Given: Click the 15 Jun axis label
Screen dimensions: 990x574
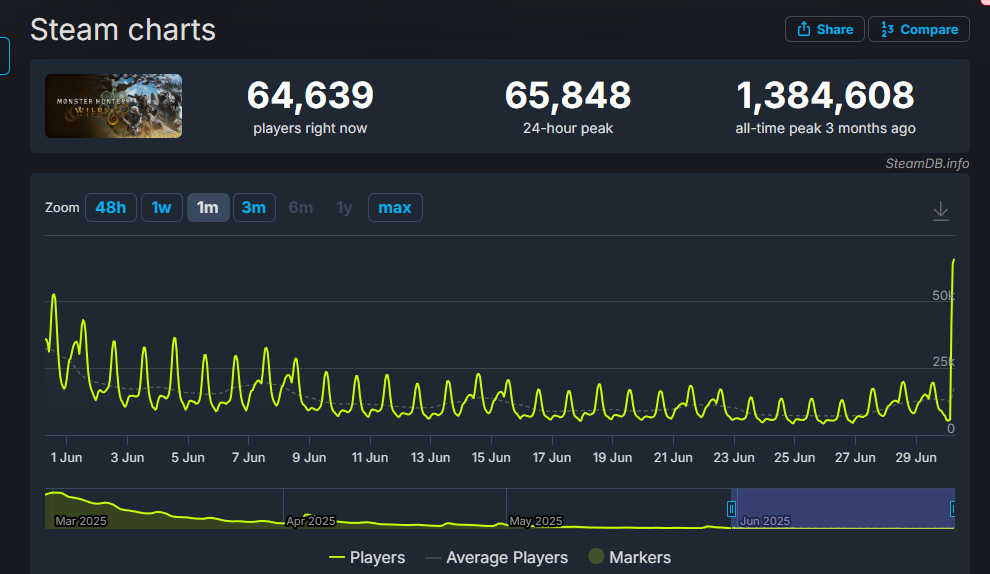Looking at the screenshot, I should click(491, 457).
